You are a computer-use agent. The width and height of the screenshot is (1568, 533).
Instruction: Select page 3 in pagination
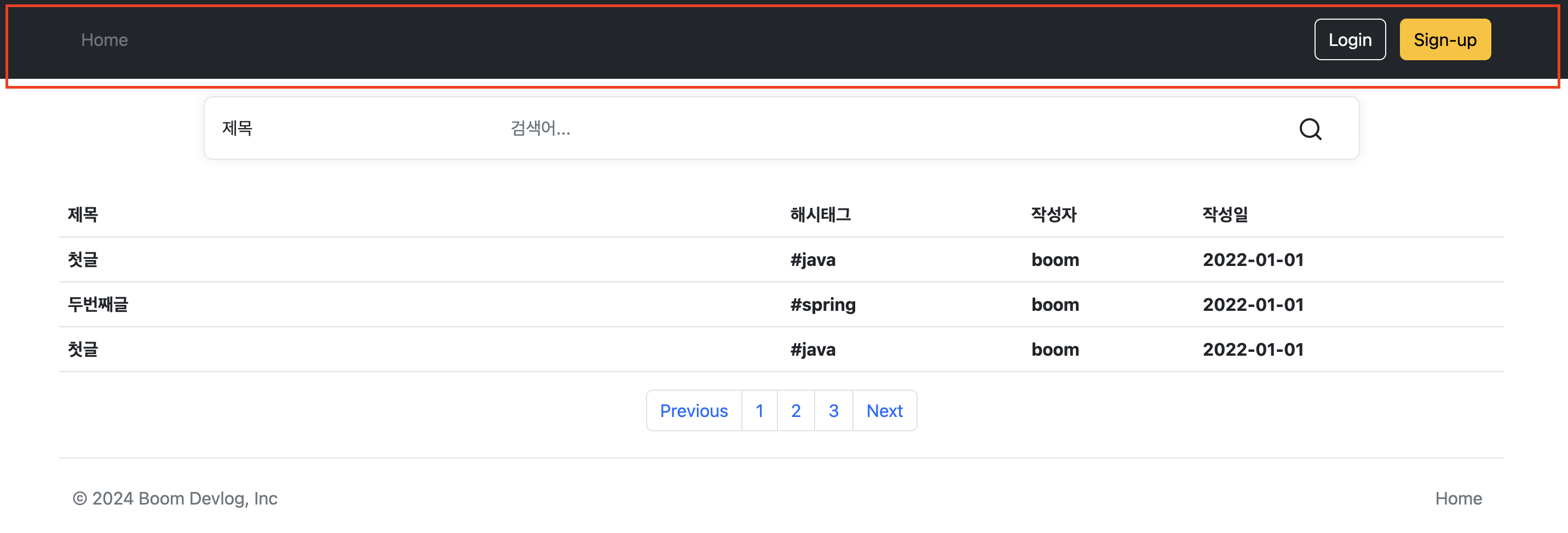coord(833,411)
